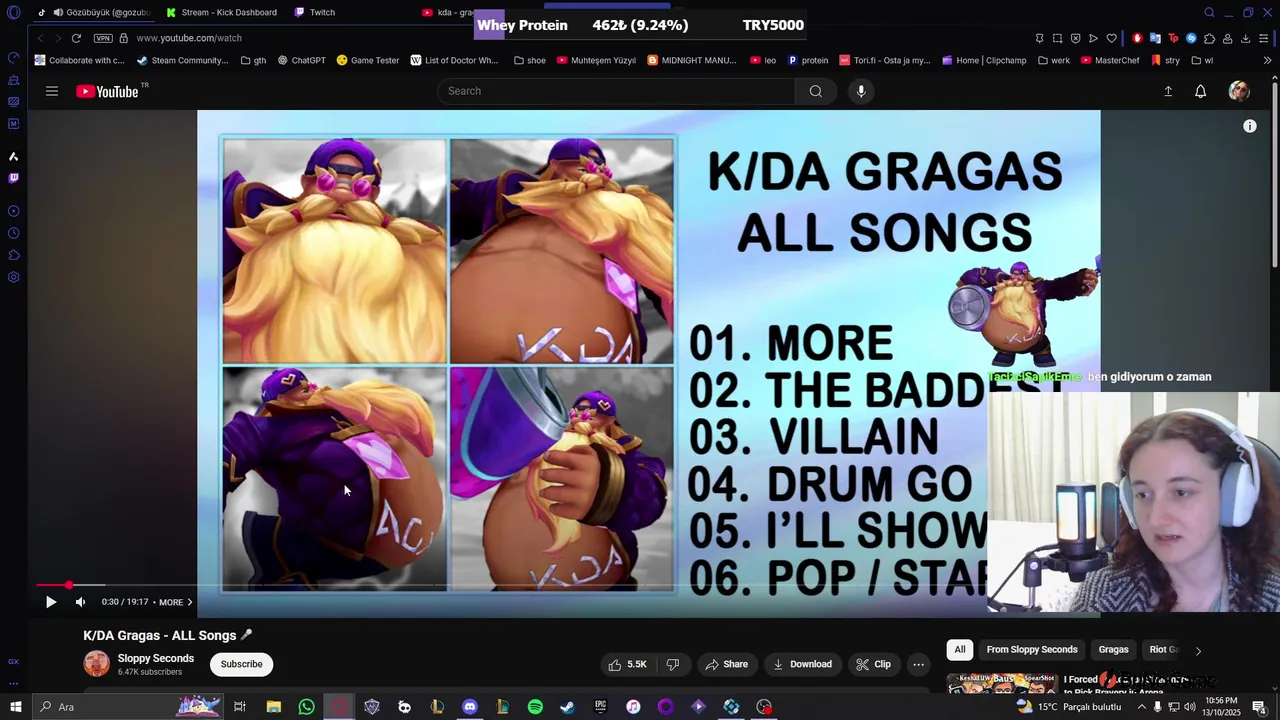Open Opera browser menu logo
The height and width of the screenshot is (720, 1280).
[x=14, y=13]
